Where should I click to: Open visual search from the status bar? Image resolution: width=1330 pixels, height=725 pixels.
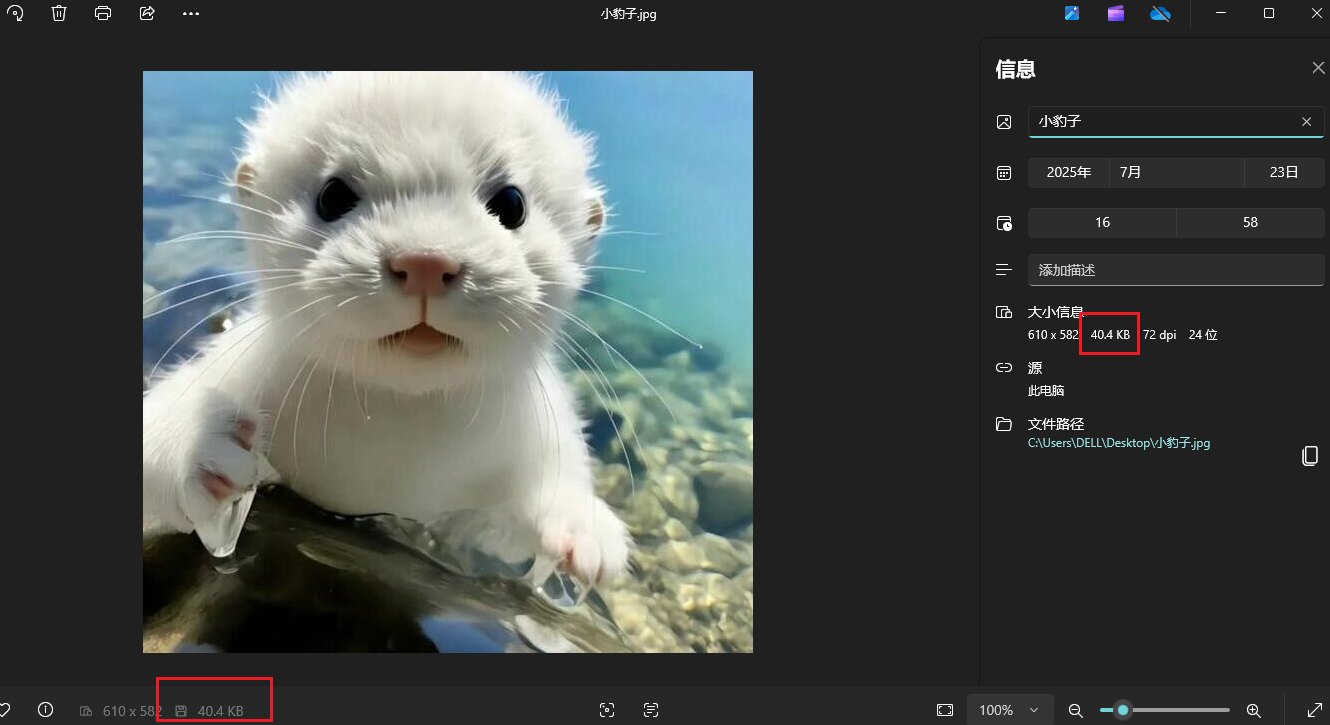[x=607, y=710]
